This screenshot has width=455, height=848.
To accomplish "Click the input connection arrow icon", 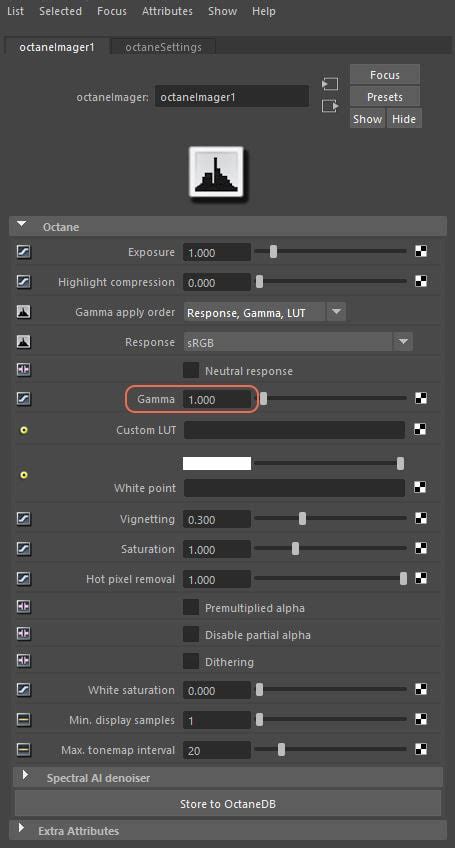I will coord(329,84).
